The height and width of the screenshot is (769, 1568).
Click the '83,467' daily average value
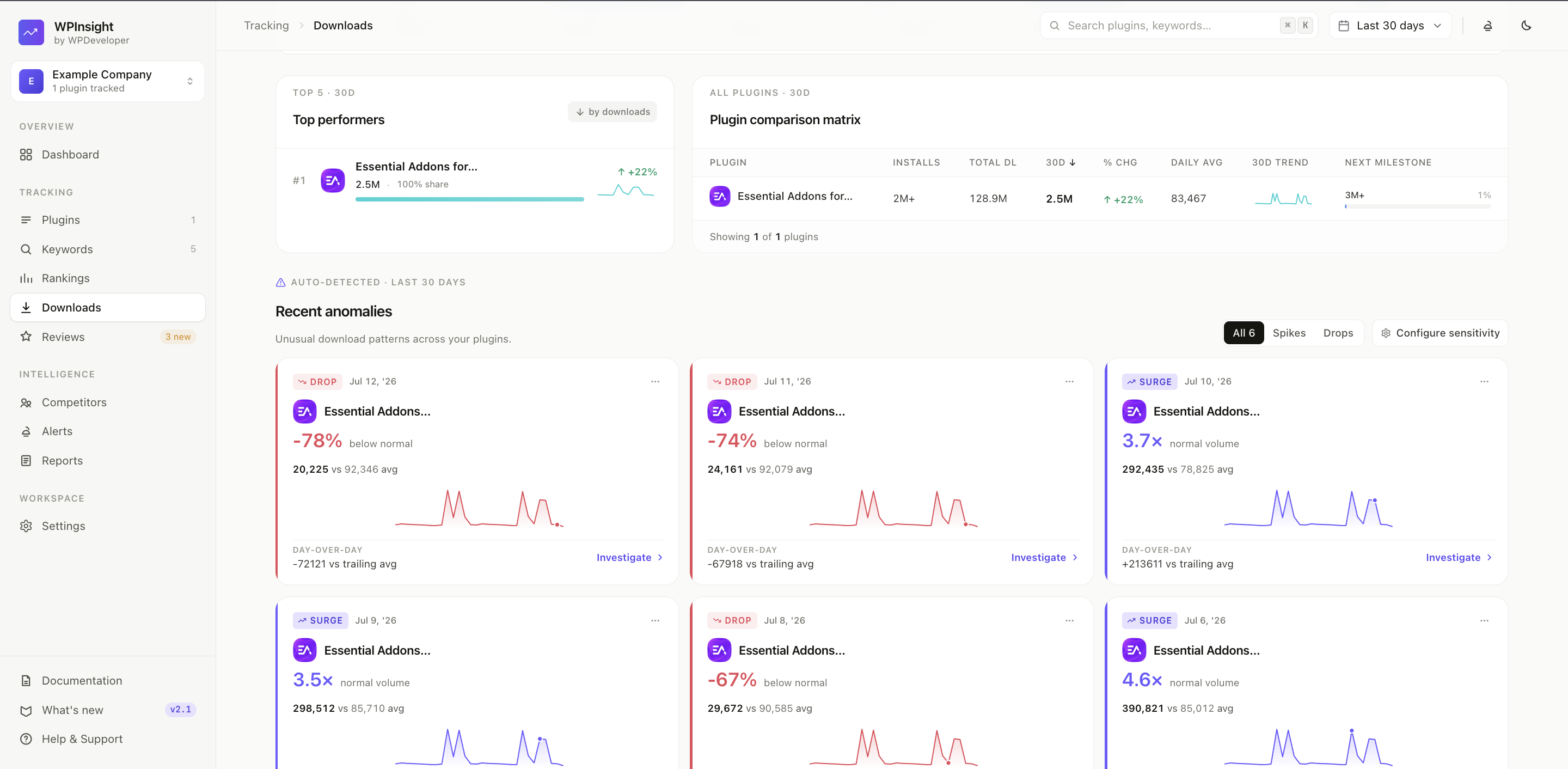click(1188, 198)
